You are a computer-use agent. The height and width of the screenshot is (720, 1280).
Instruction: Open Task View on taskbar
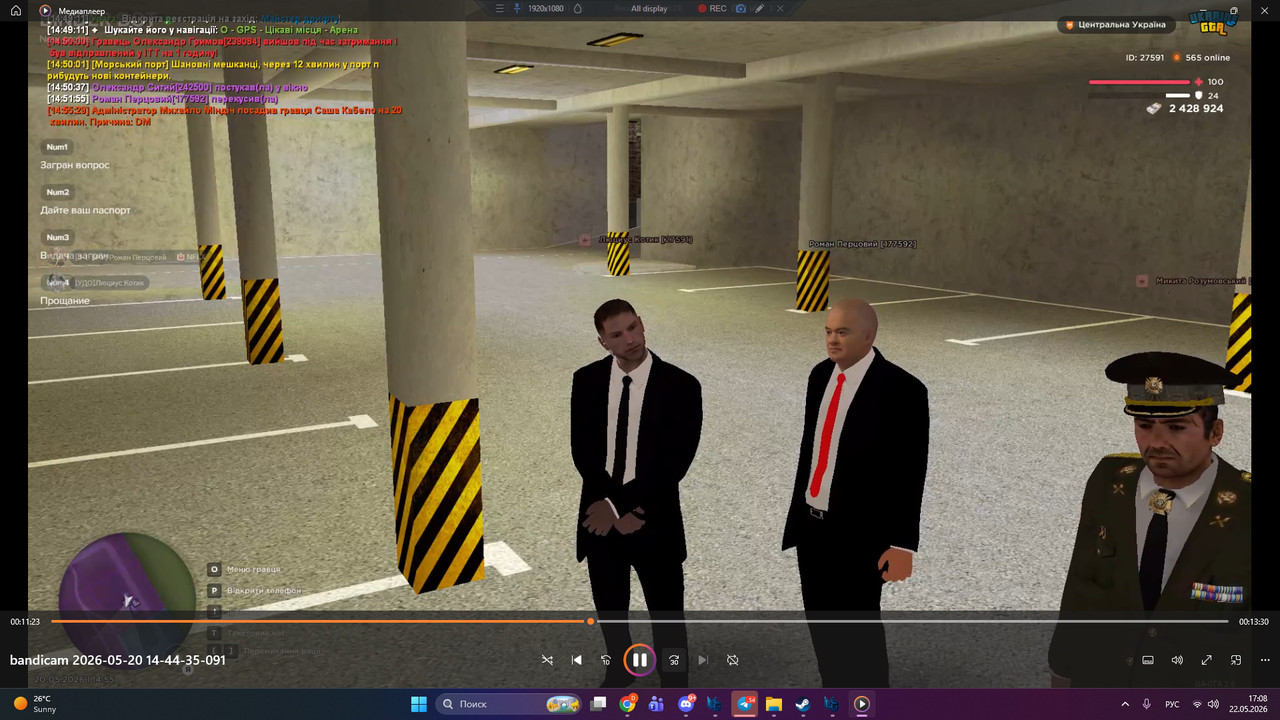coord(598,704)
